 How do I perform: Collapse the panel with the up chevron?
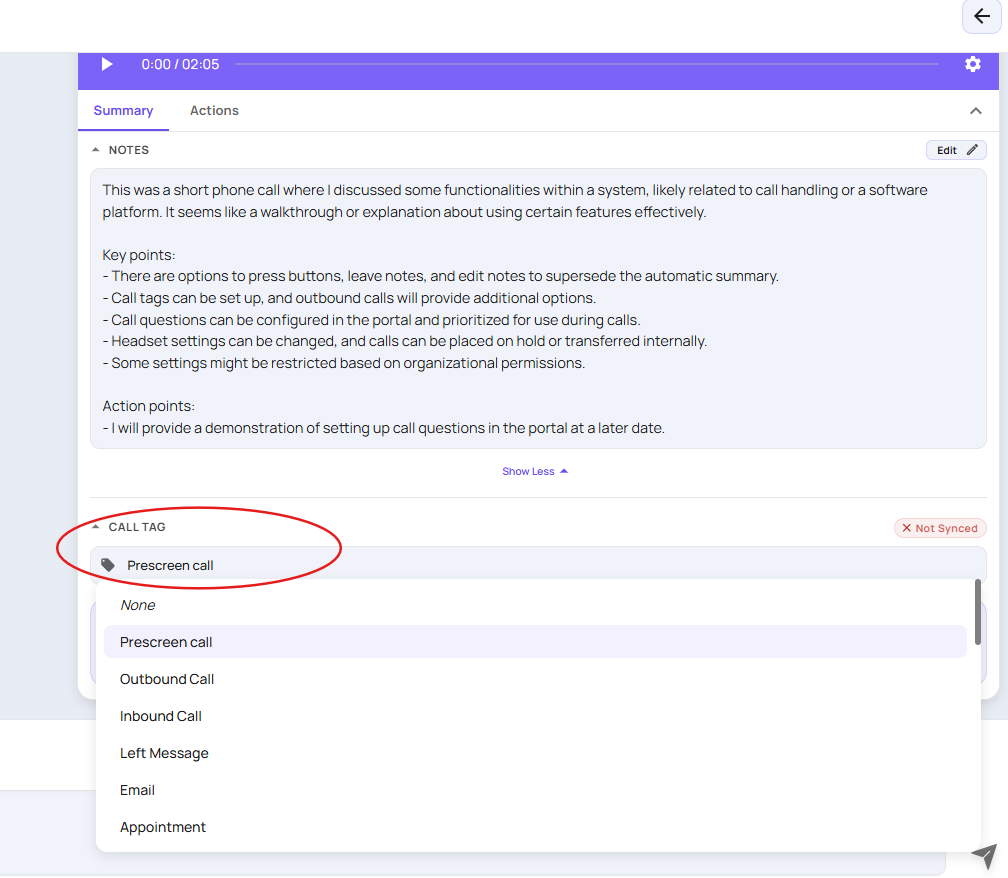[975, 111]
